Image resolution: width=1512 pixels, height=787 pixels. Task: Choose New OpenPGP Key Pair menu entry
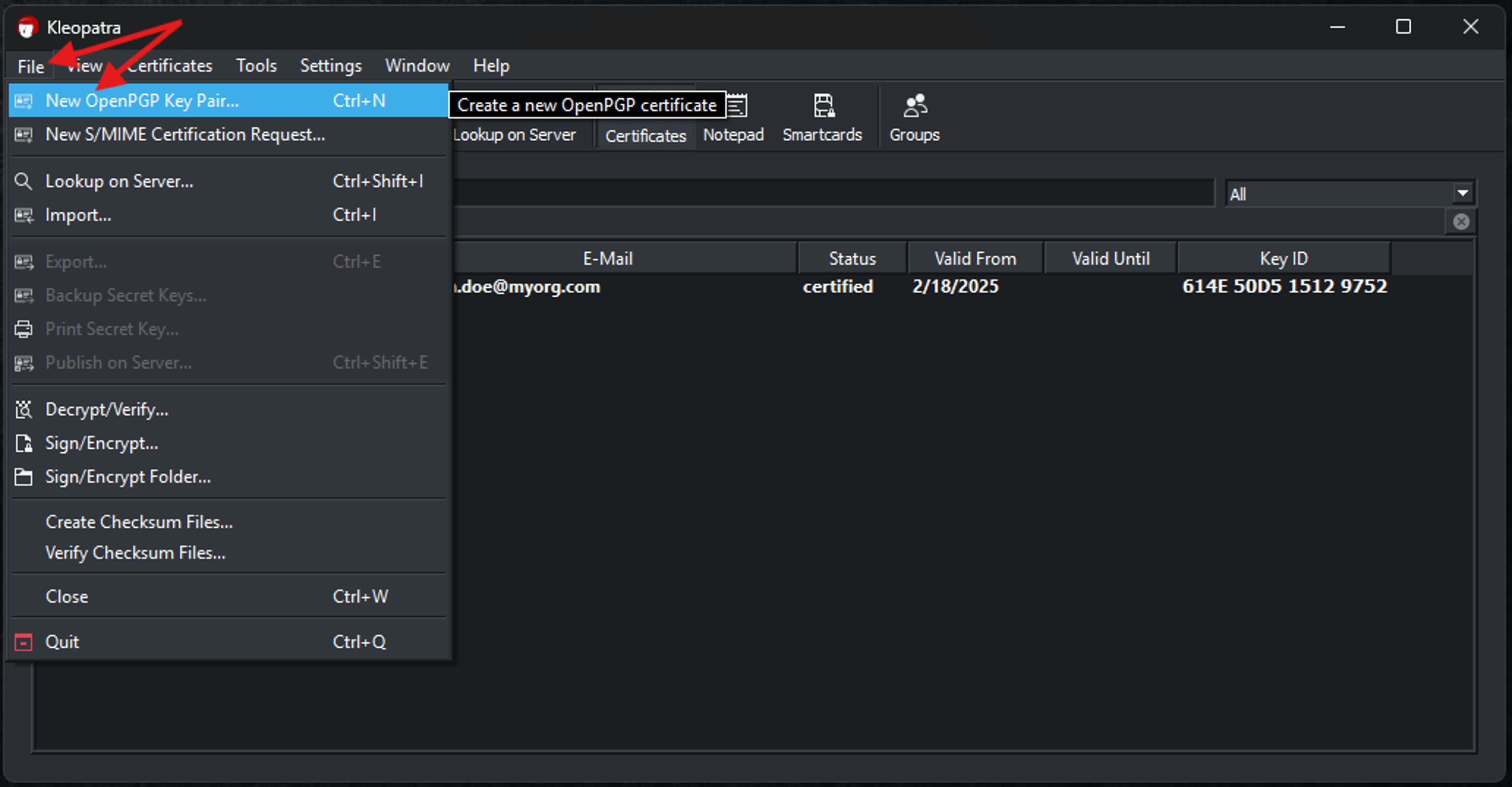pyautogui.click(x=229, y=101)
